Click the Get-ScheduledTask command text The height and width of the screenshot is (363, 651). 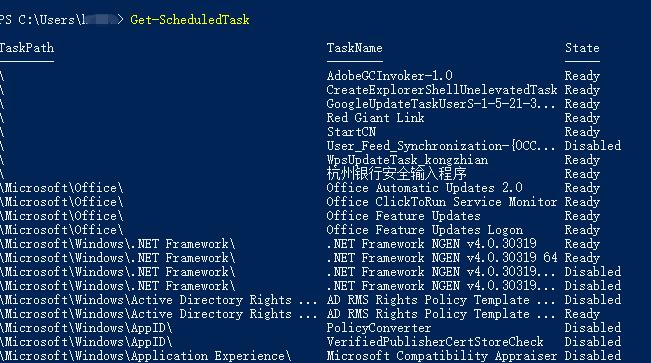pyautogui.click(x=190, y=20)
